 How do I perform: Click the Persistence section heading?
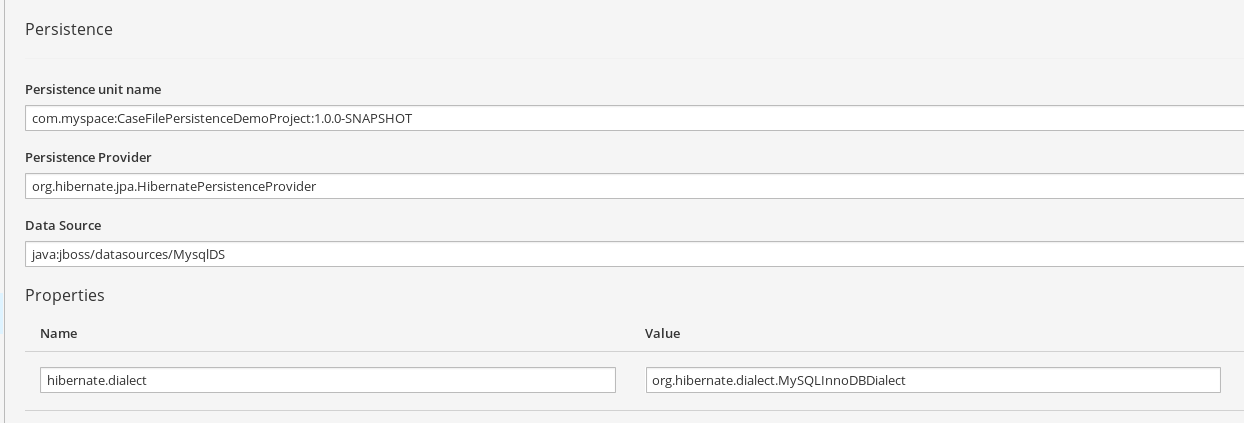pyautogui.click(x=69, y=29)
